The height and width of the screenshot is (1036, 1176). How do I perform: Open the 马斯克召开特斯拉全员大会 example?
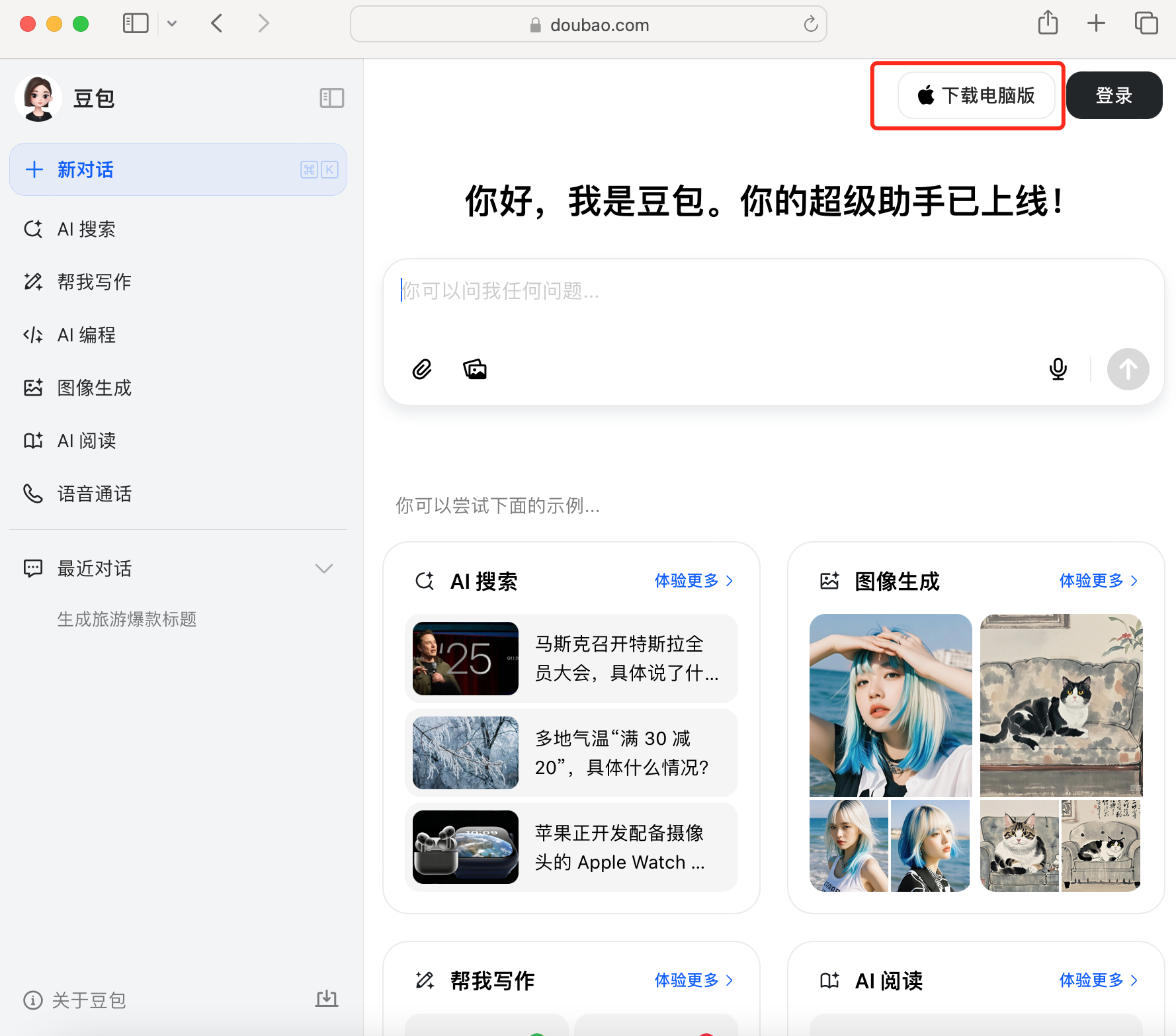[x=571, y=658]
